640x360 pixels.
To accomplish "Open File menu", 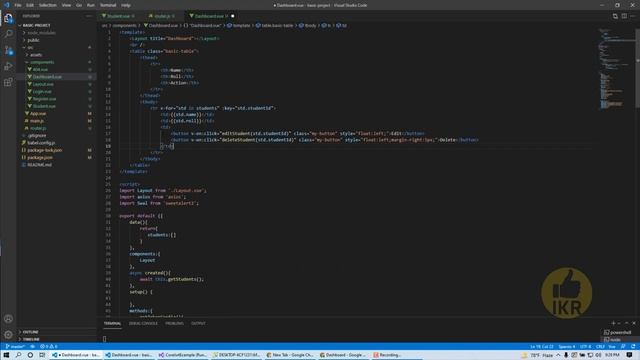I will [x=18, y=5].
